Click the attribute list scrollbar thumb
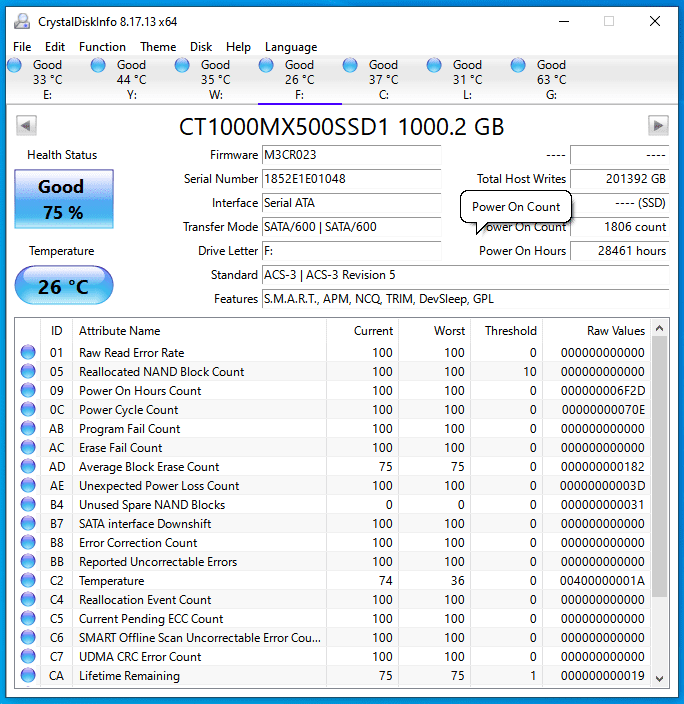684x704 pixels. (x=659, y=467)
